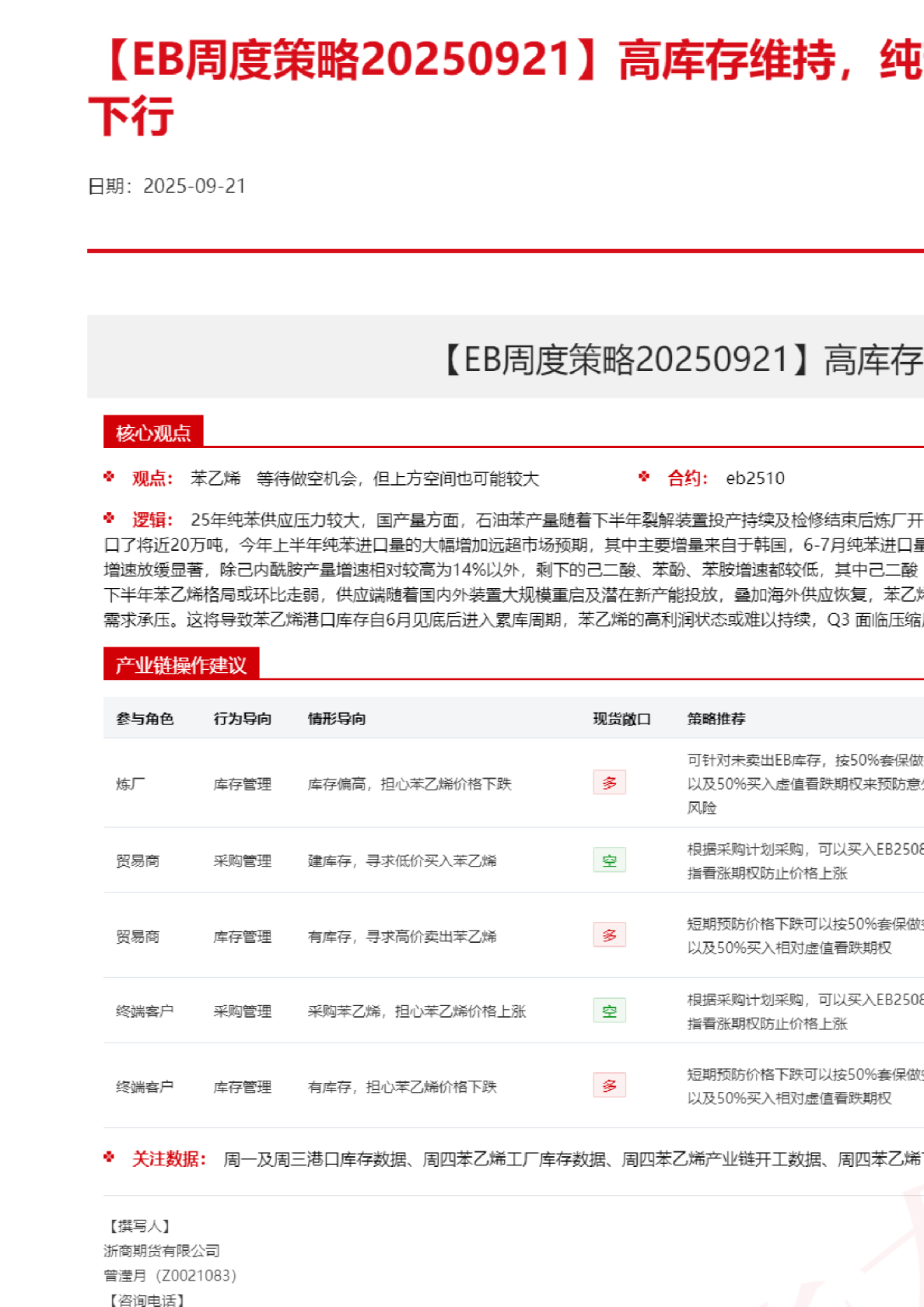
Task: Click the red 多 badge in 炼厂 row
Action: click(x=609, y=783)
